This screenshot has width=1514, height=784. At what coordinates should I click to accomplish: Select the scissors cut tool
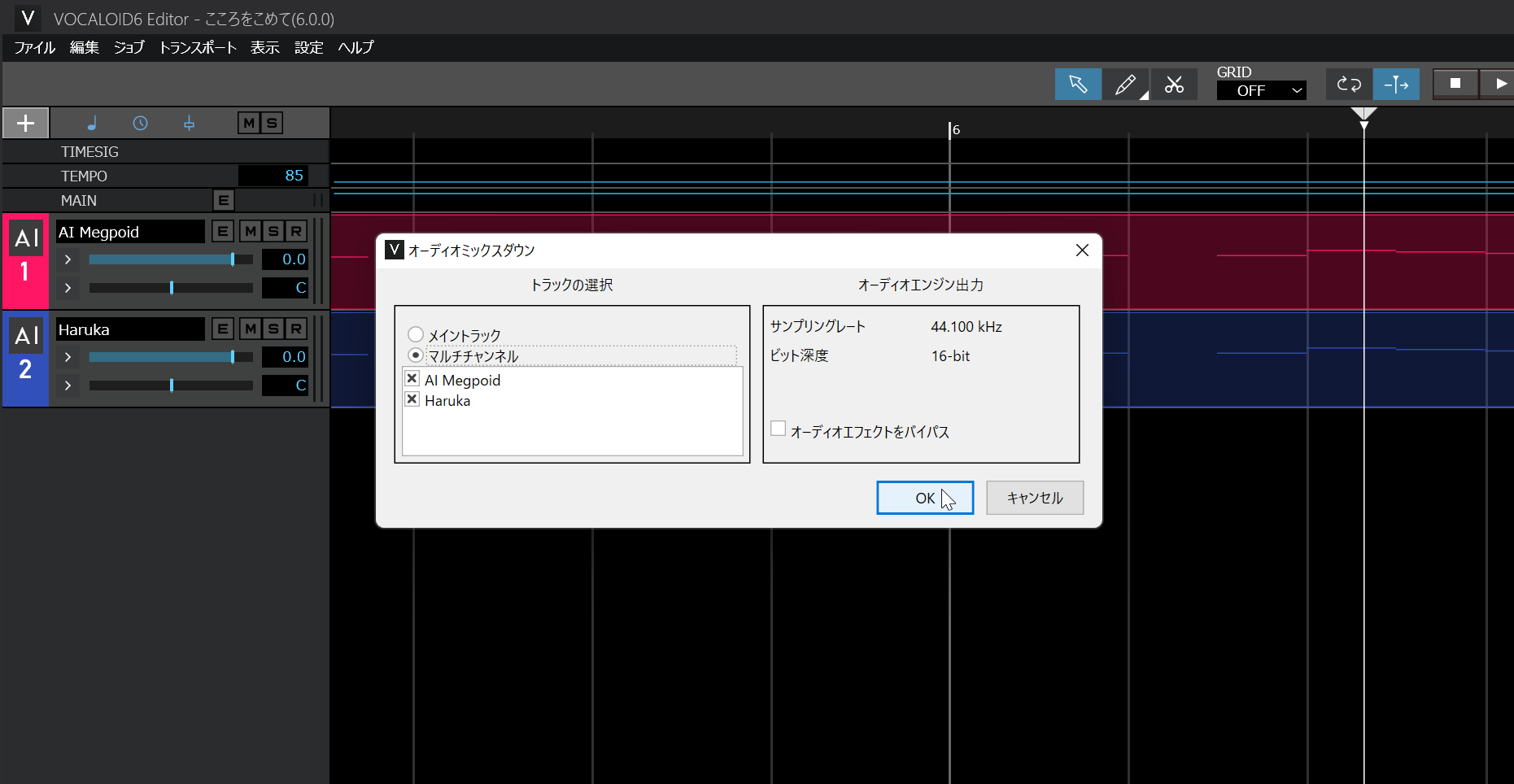point(1174,84)
